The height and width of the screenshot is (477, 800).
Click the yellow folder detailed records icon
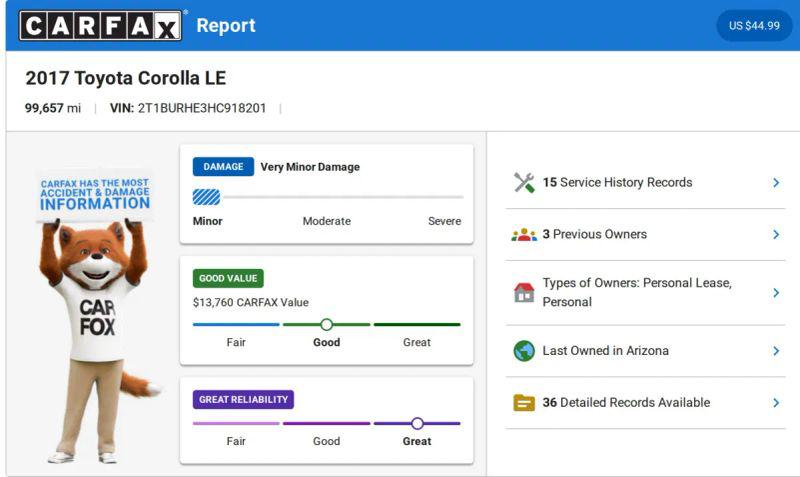coord(524,403)
